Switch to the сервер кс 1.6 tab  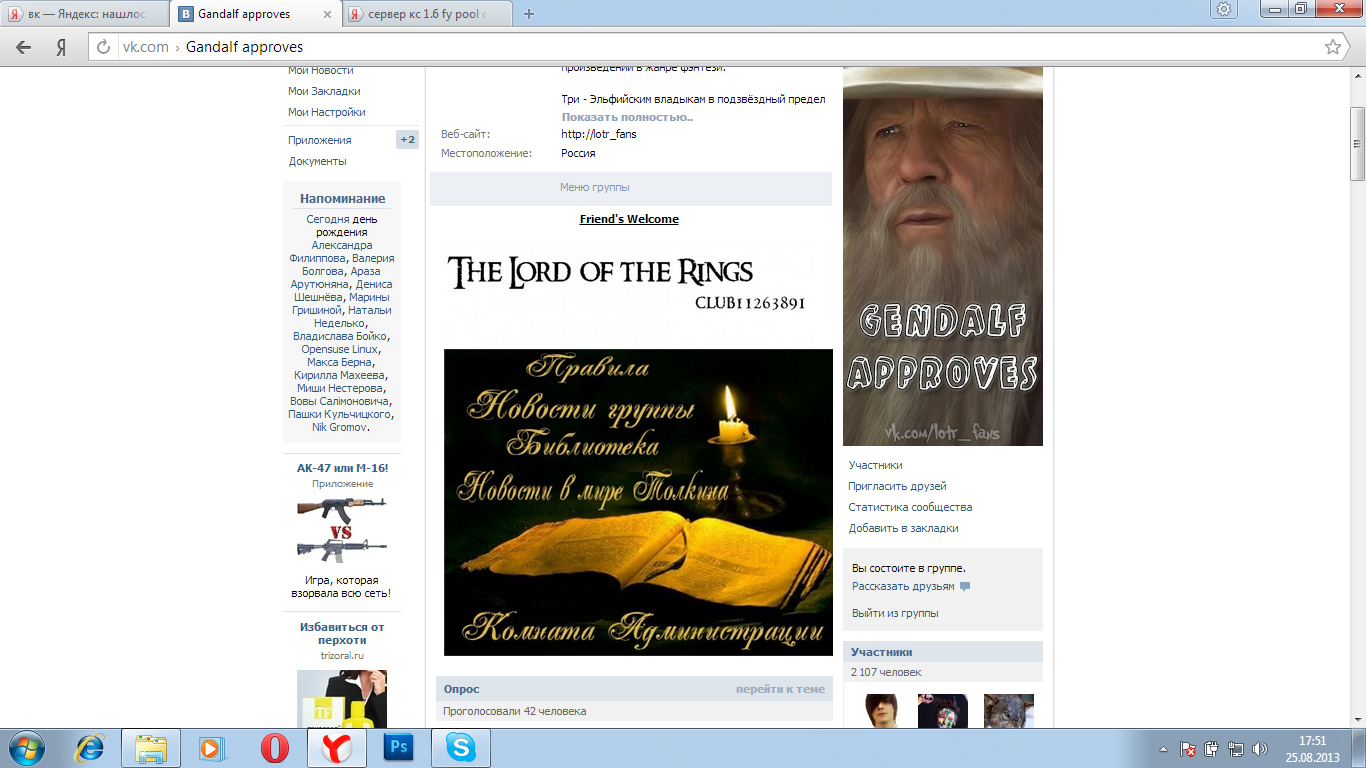pos(428,15)
